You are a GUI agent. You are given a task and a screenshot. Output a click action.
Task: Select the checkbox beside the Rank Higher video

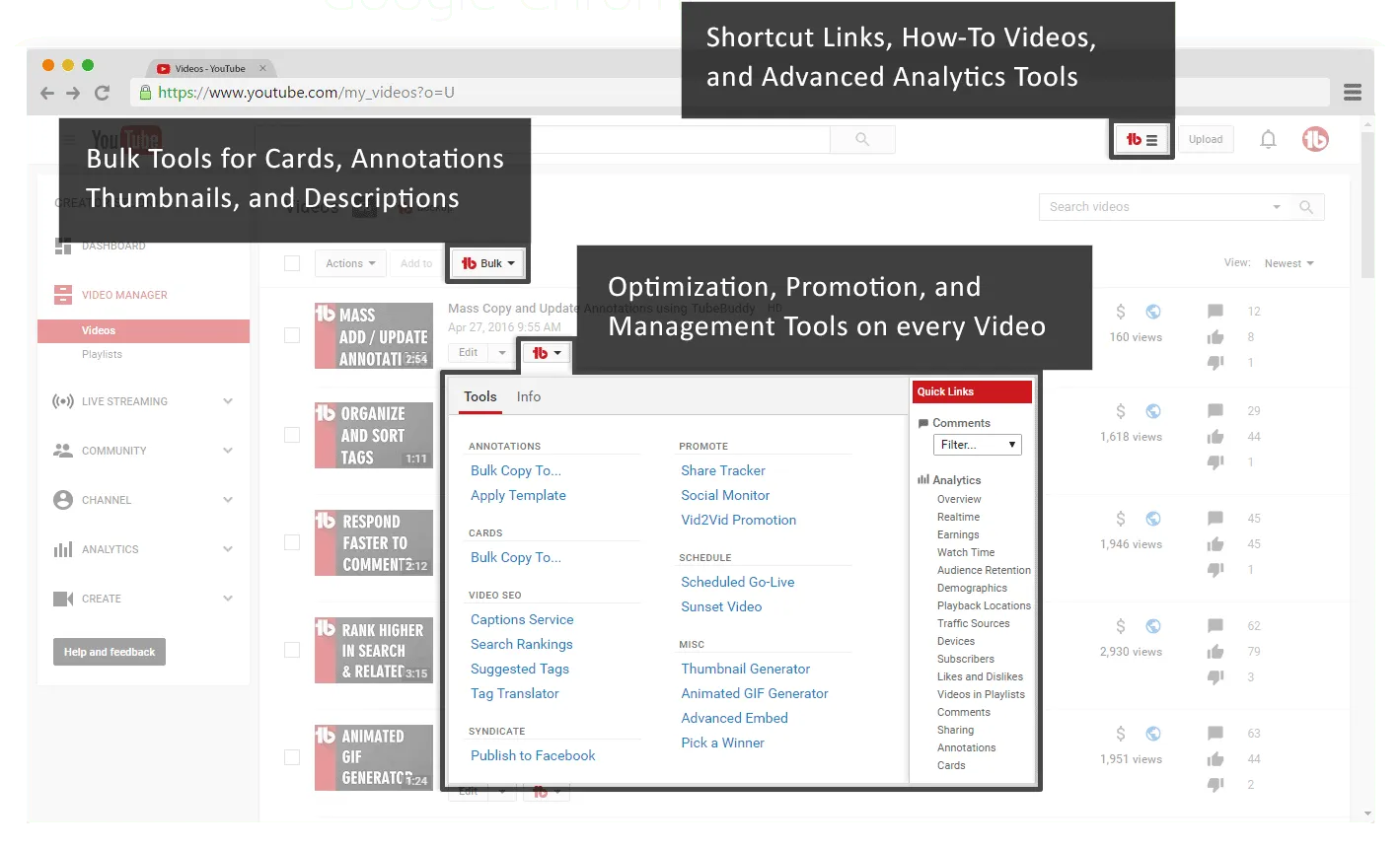291,651
